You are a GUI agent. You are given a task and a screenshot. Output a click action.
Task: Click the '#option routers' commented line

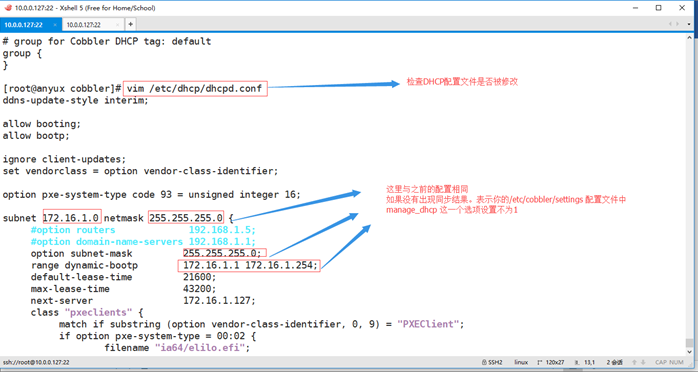coord(73,230)
